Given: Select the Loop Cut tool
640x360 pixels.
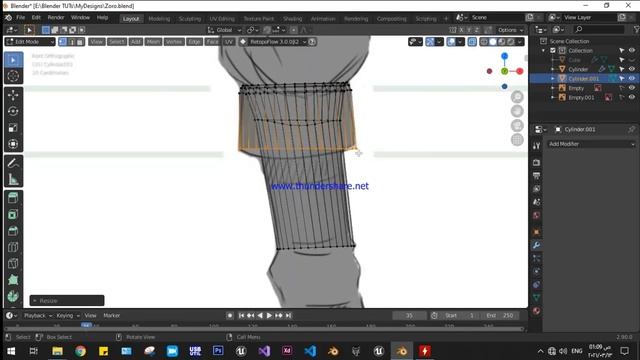Looking at the screenshot, I should [x=13, y=247].
